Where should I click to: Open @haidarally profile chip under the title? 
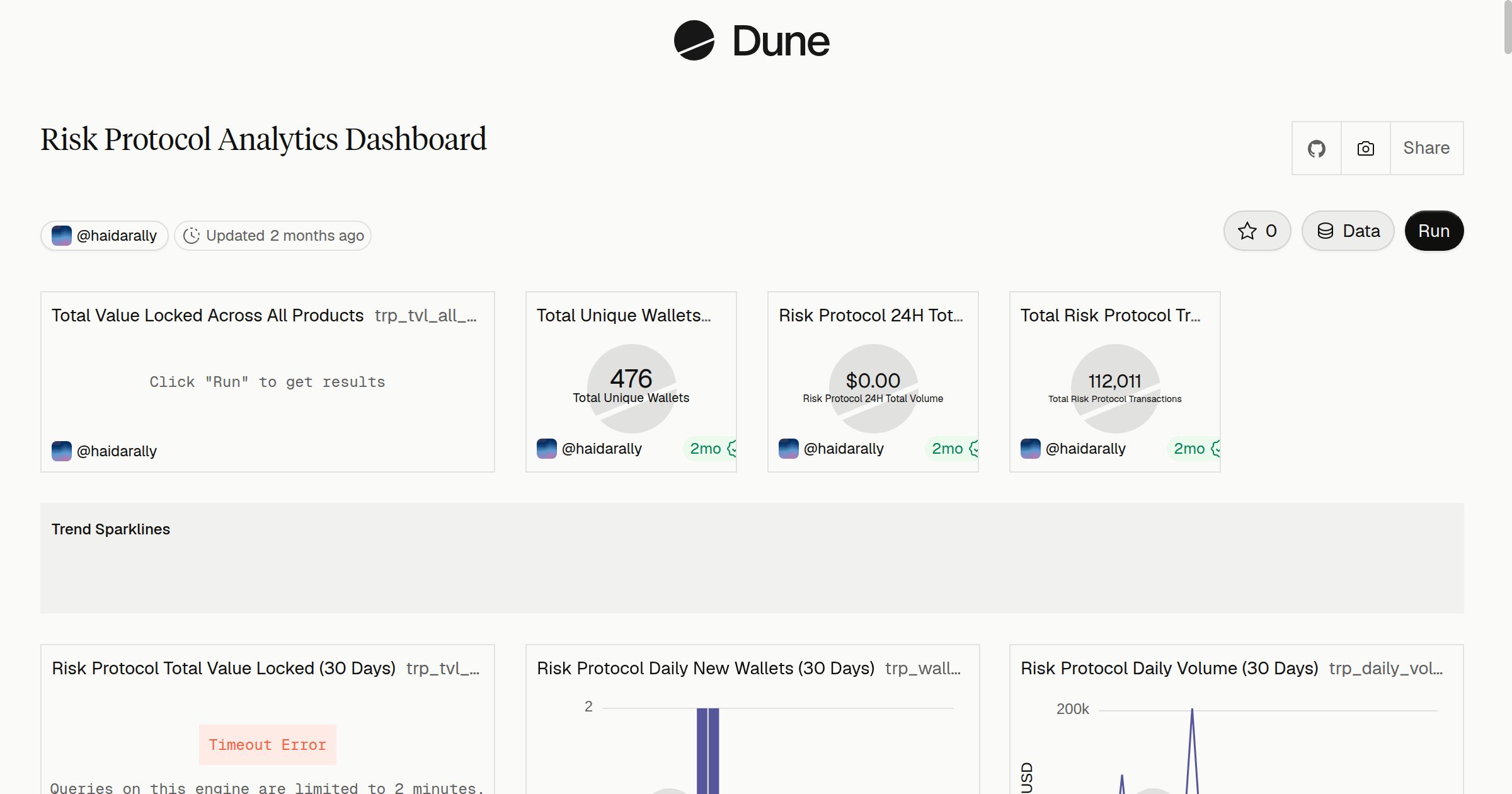pos(105,236)
